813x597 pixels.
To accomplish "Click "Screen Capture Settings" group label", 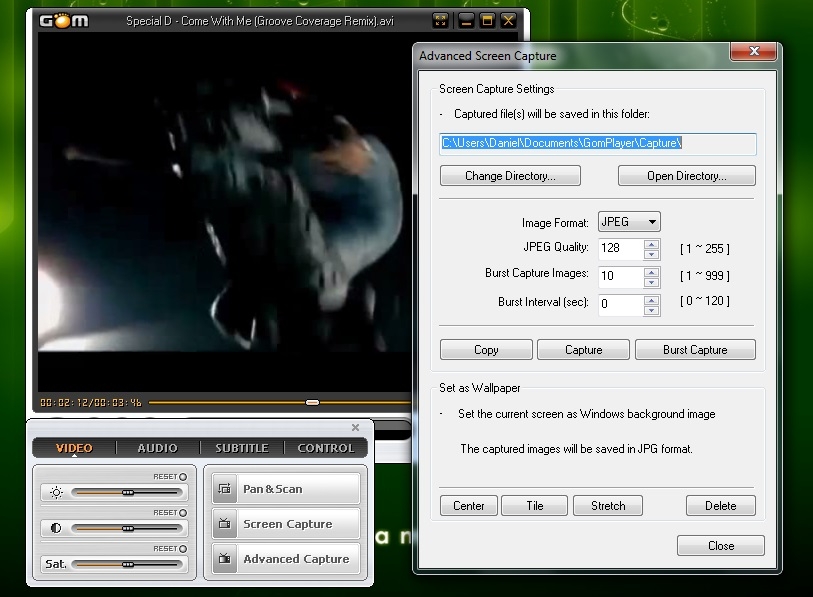I will pos(497,89).
